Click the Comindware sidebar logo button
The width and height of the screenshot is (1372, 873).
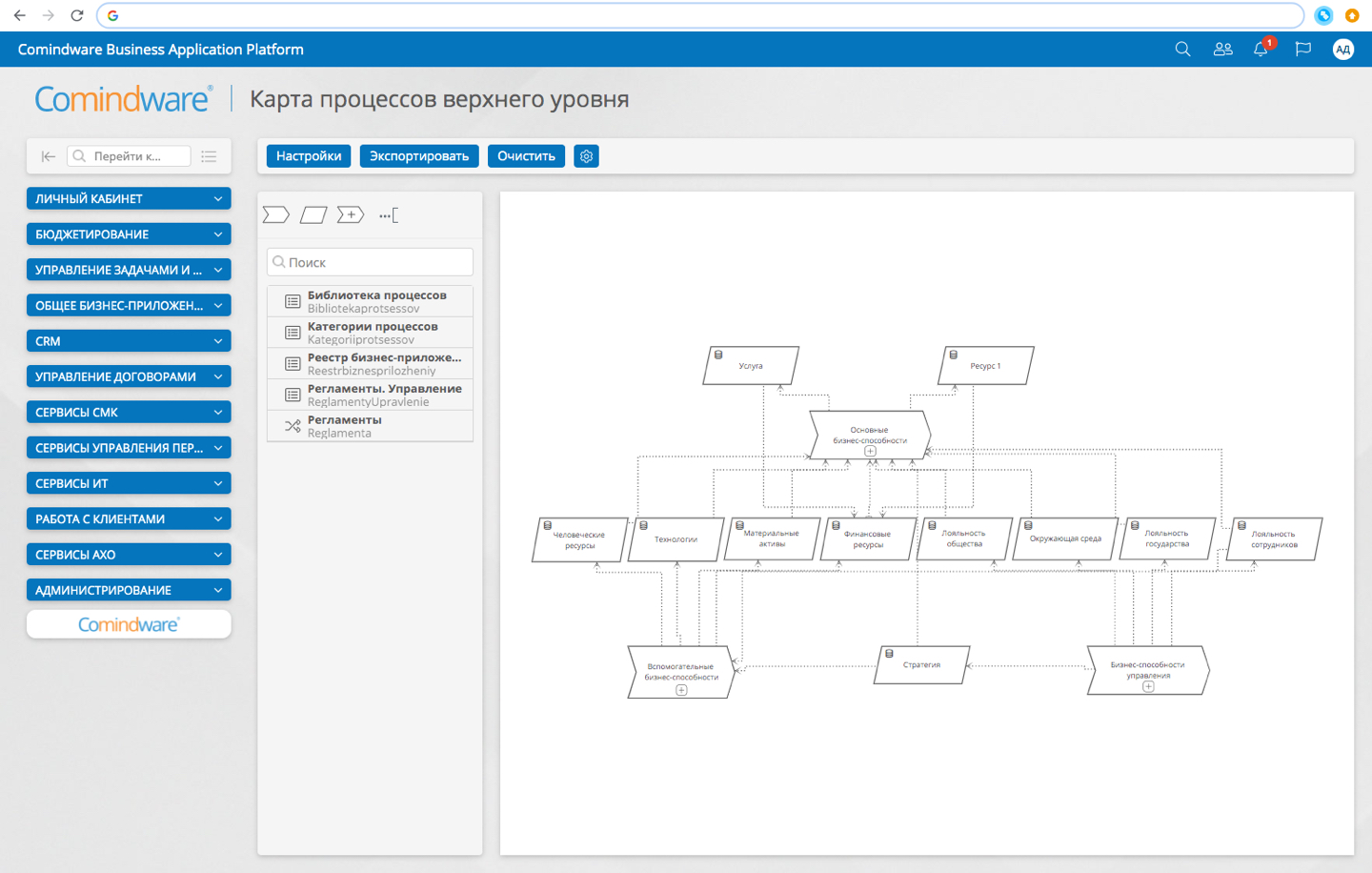(129, 624)
